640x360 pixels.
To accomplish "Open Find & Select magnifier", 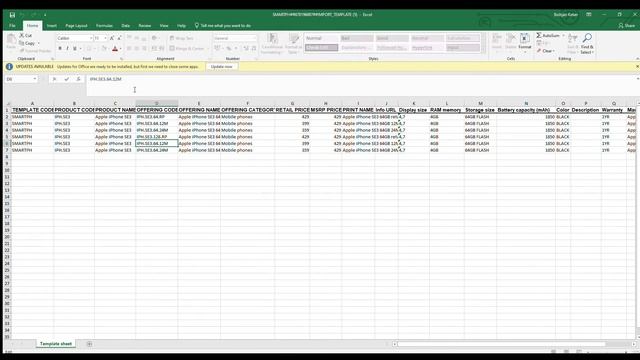I will coord(587,44).
